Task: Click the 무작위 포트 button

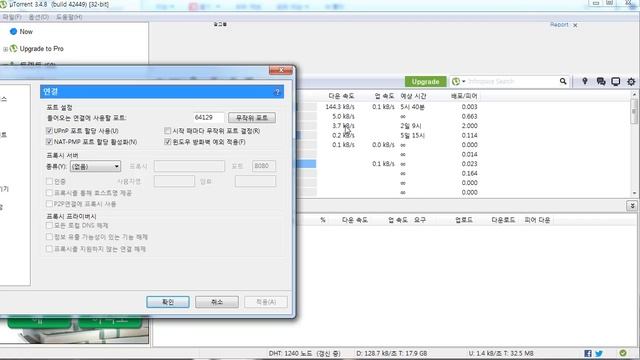Action: coord(252,118)
